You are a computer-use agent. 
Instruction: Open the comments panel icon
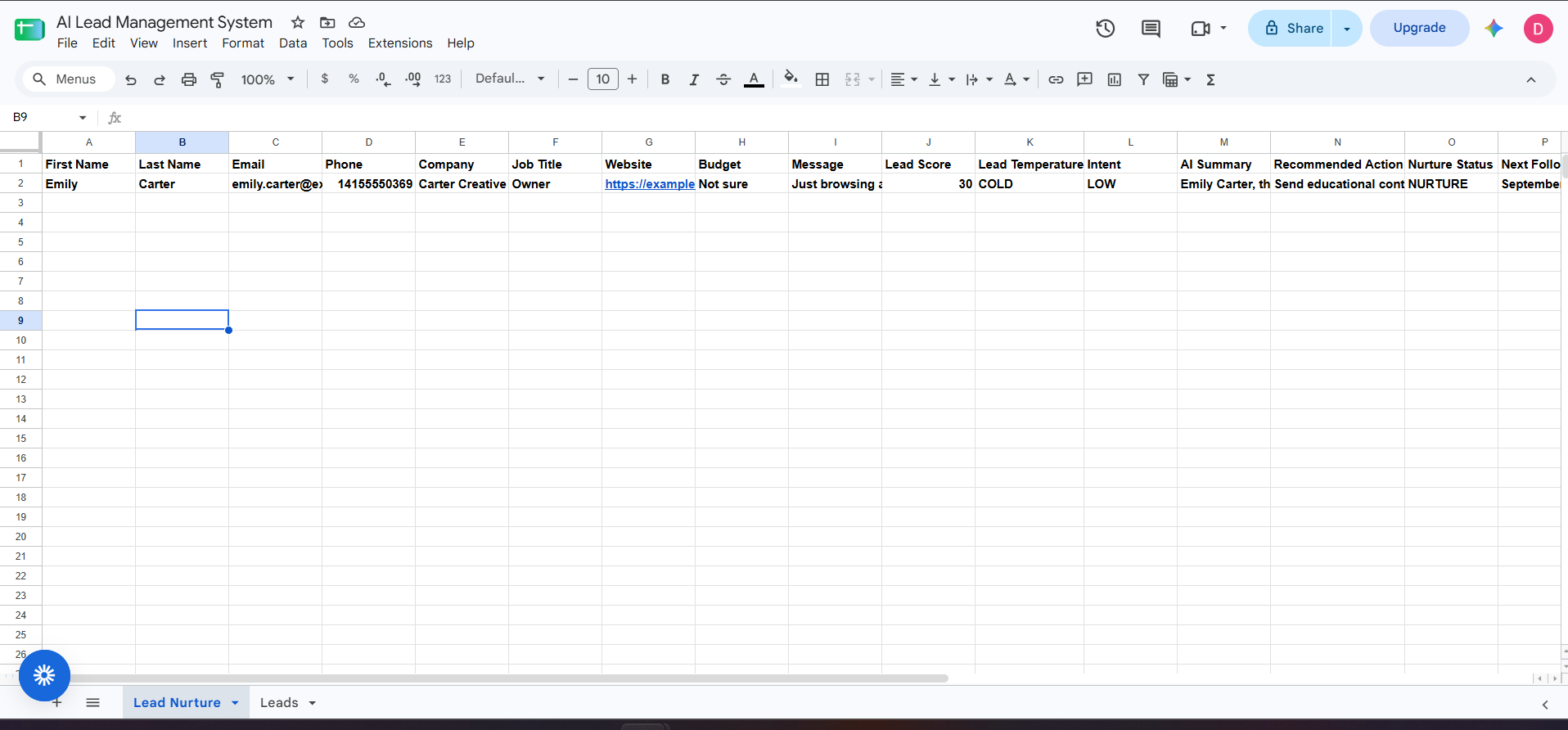pyautogui.click(x=1151, y=29)
